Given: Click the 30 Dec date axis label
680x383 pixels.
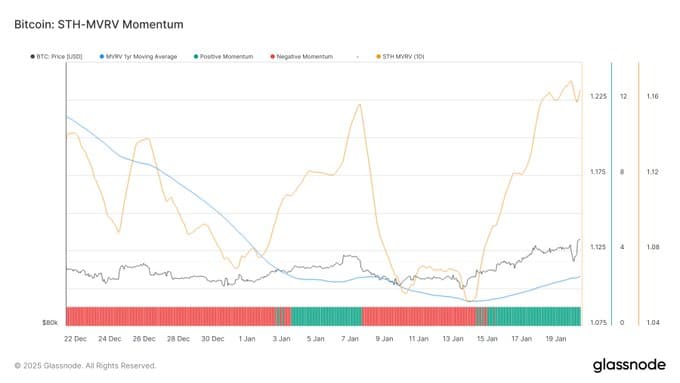Looking at the screenshot, I should [x=212, y=339].
